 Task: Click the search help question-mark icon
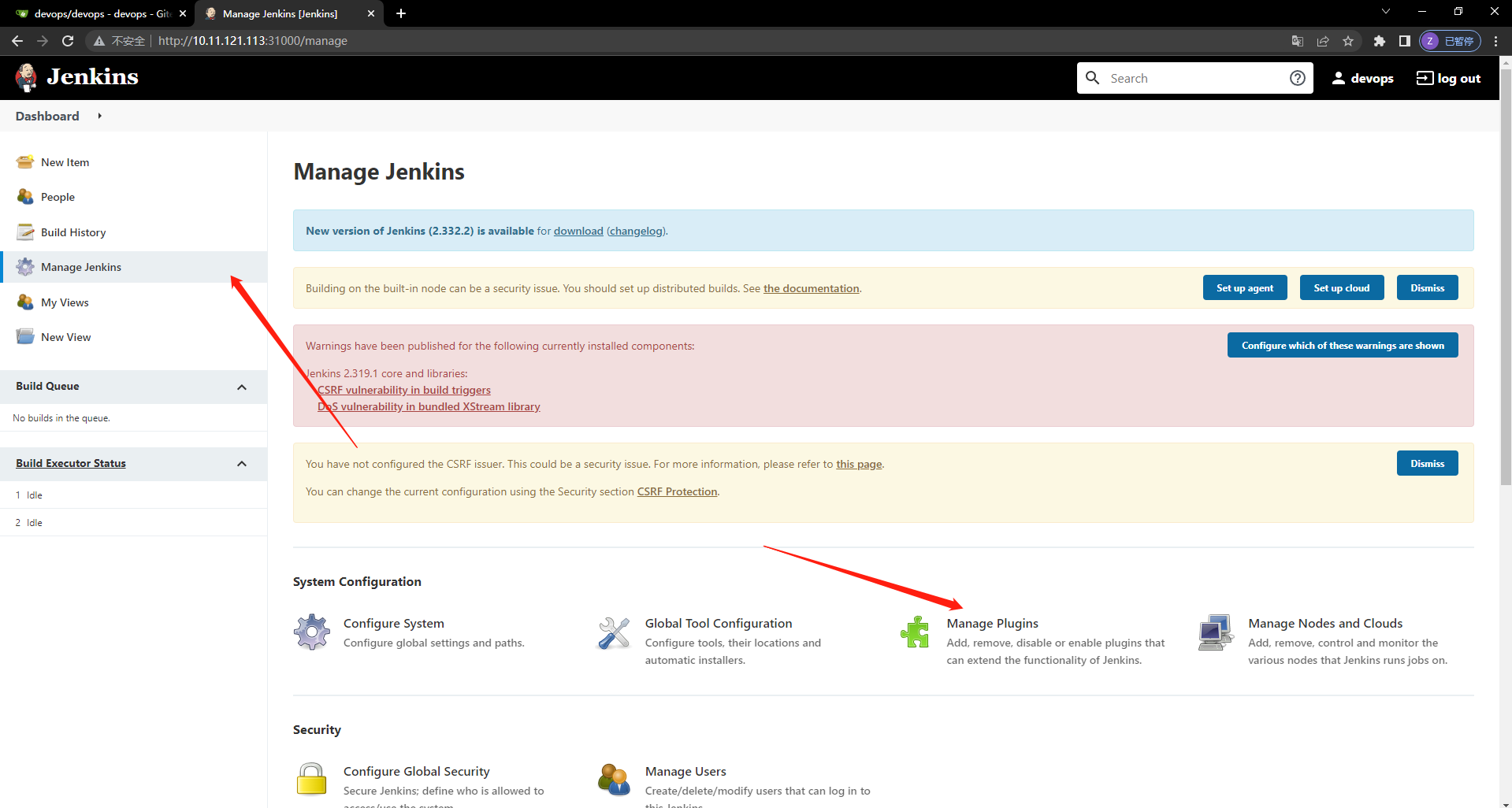point(1297,78)
